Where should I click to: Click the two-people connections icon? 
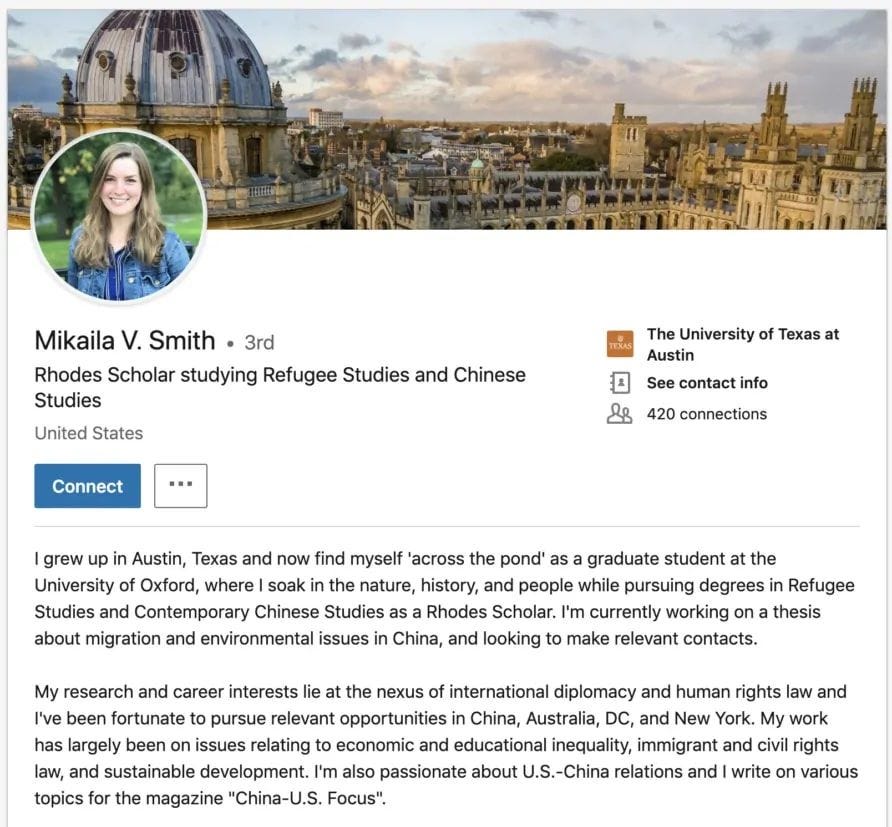[x=620, y=414]
